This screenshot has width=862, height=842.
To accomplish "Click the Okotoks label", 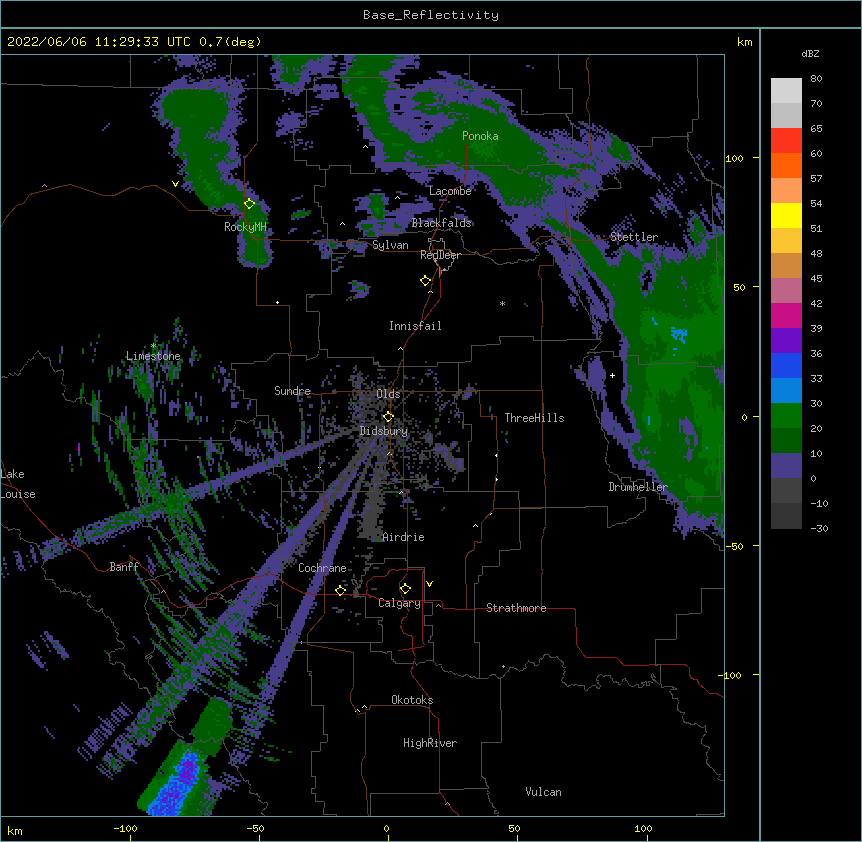I will point(412,700).
